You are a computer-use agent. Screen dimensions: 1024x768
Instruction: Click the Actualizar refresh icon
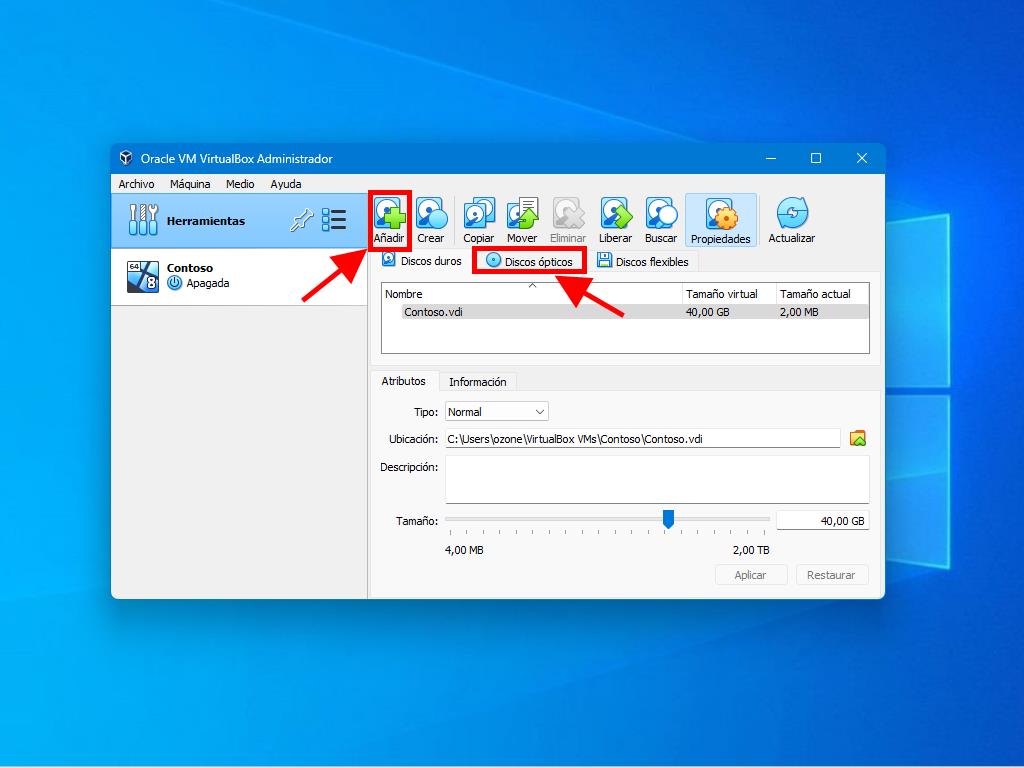pyautogui.click(x=791, y=220)
